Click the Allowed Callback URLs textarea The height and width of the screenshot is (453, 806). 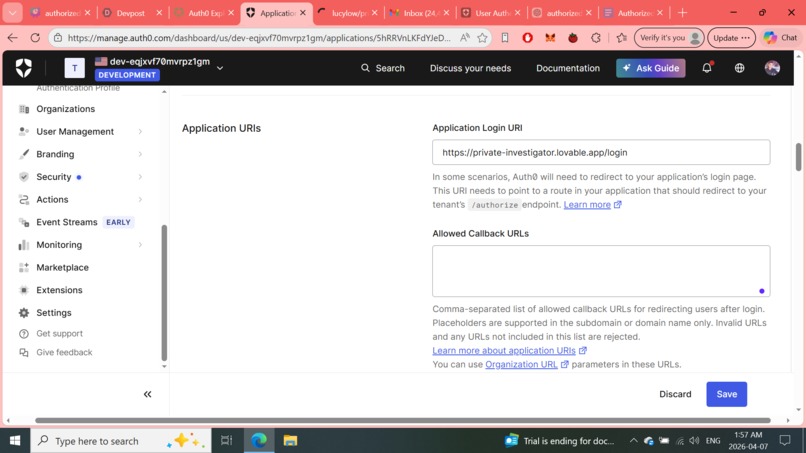point(601,271)
